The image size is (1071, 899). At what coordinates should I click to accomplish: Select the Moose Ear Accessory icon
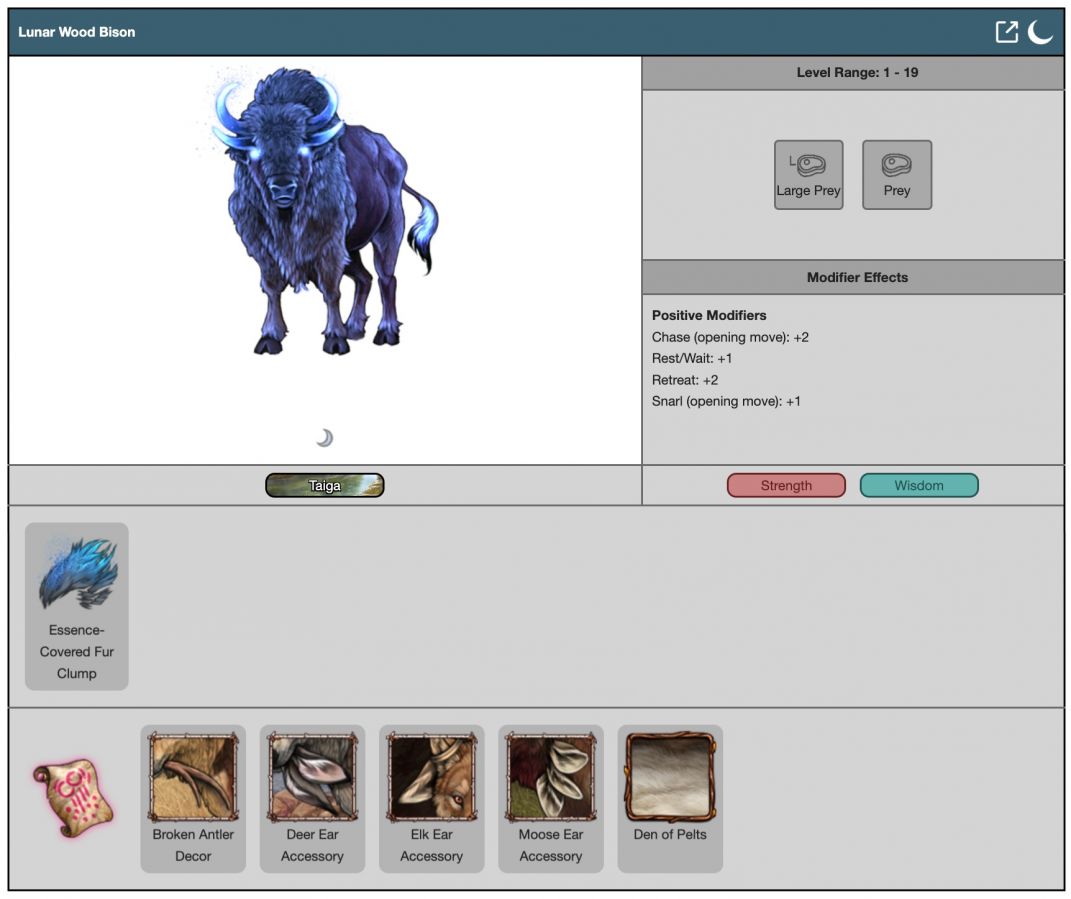(x=550, y=777)
